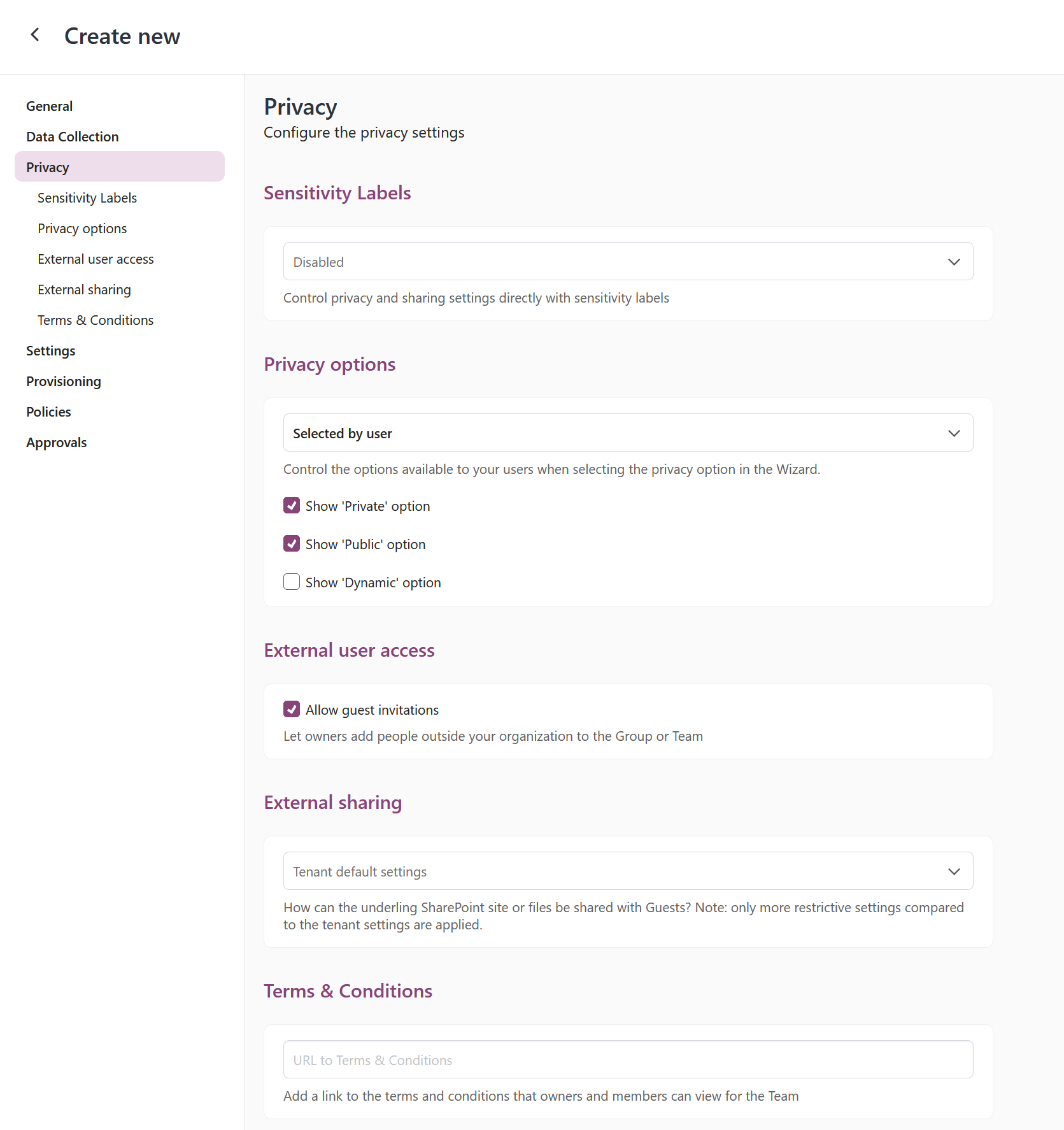
Task: Click the back arrow next to Create new
Action: point(35,35)
